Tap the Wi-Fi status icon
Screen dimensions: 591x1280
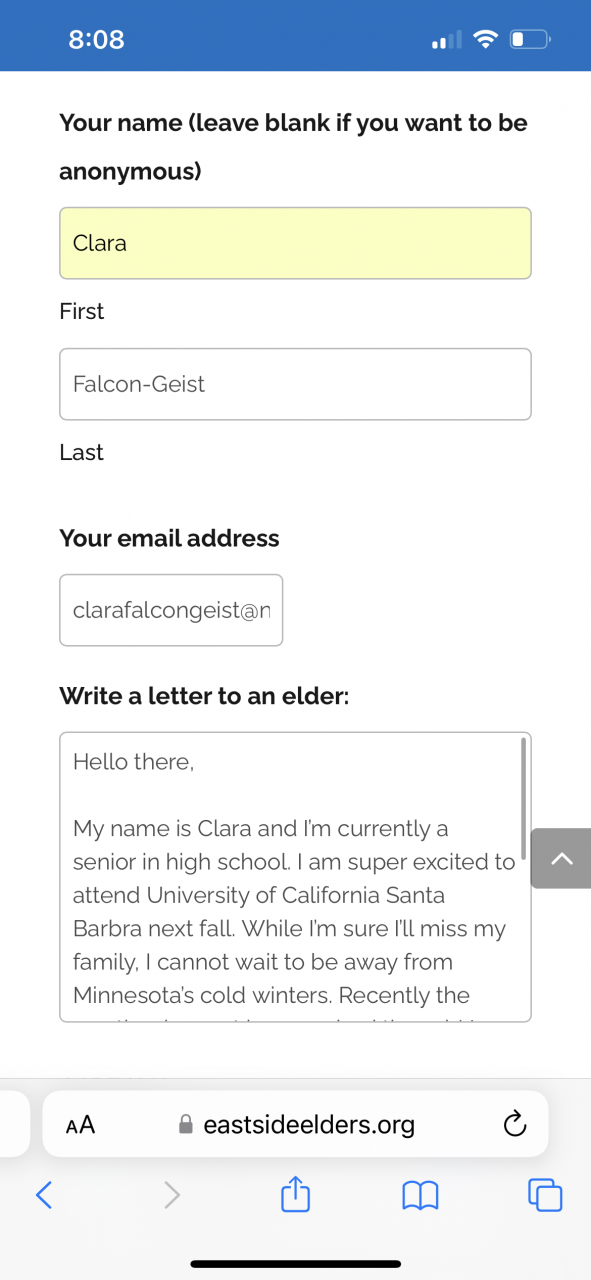[486, 40]
